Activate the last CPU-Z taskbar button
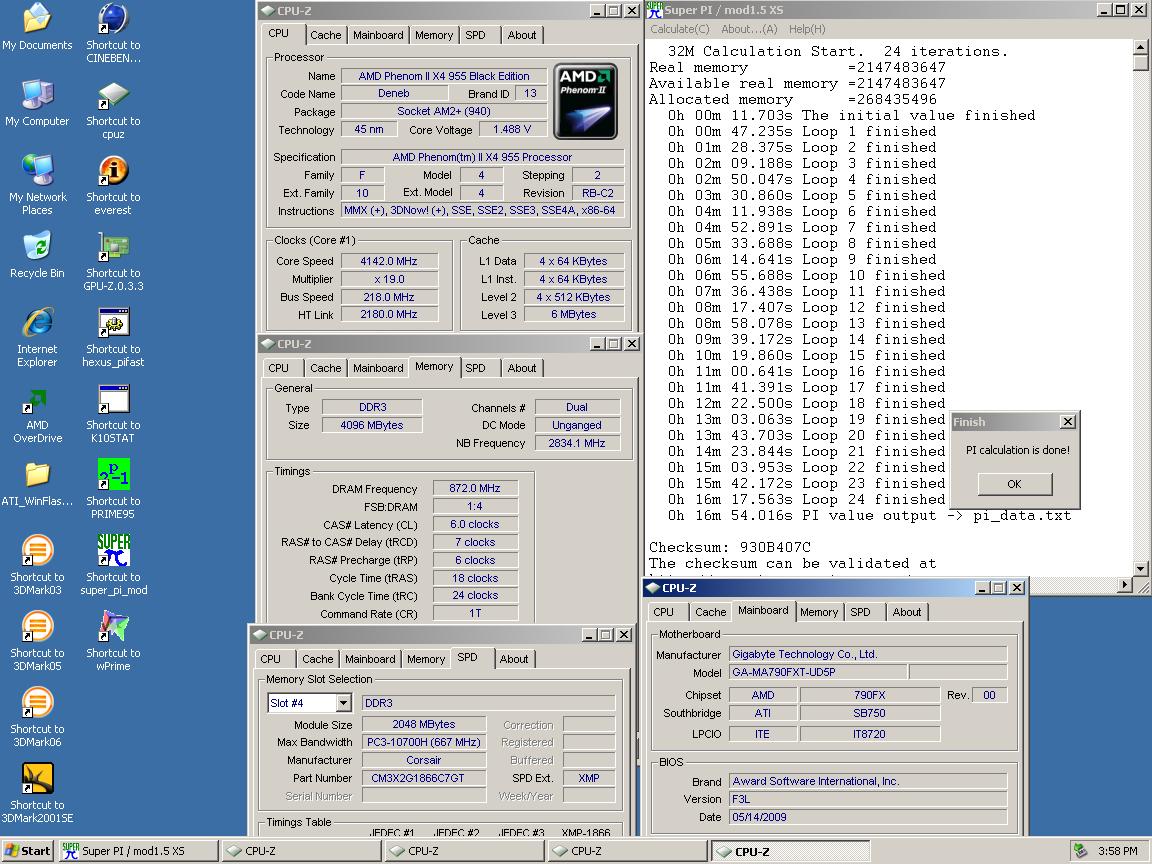 pyautogui.click(x=791, y=851)
